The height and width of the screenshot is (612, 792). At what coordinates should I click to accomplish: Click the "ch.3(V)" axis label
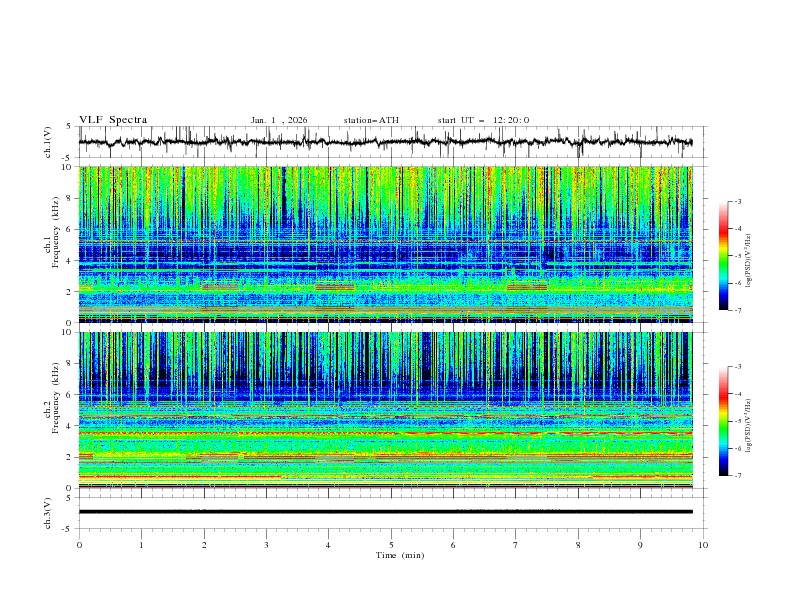(x=48, y=513)
